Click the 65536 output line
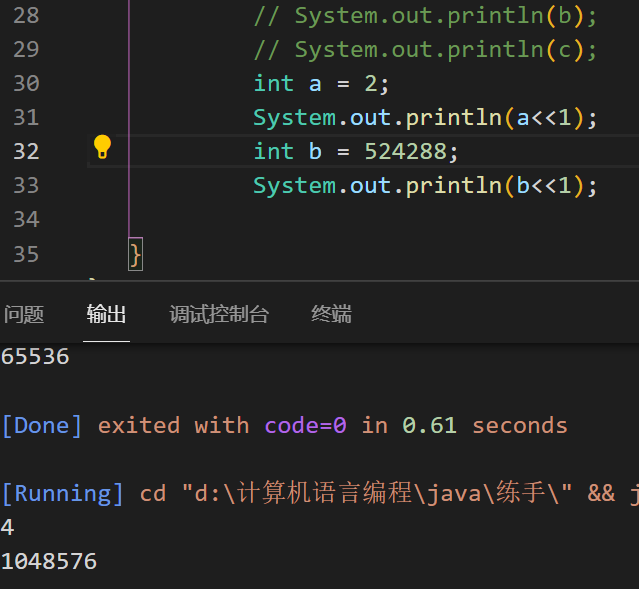The height and width of the screenshot is (589, 639). point(35,357)
